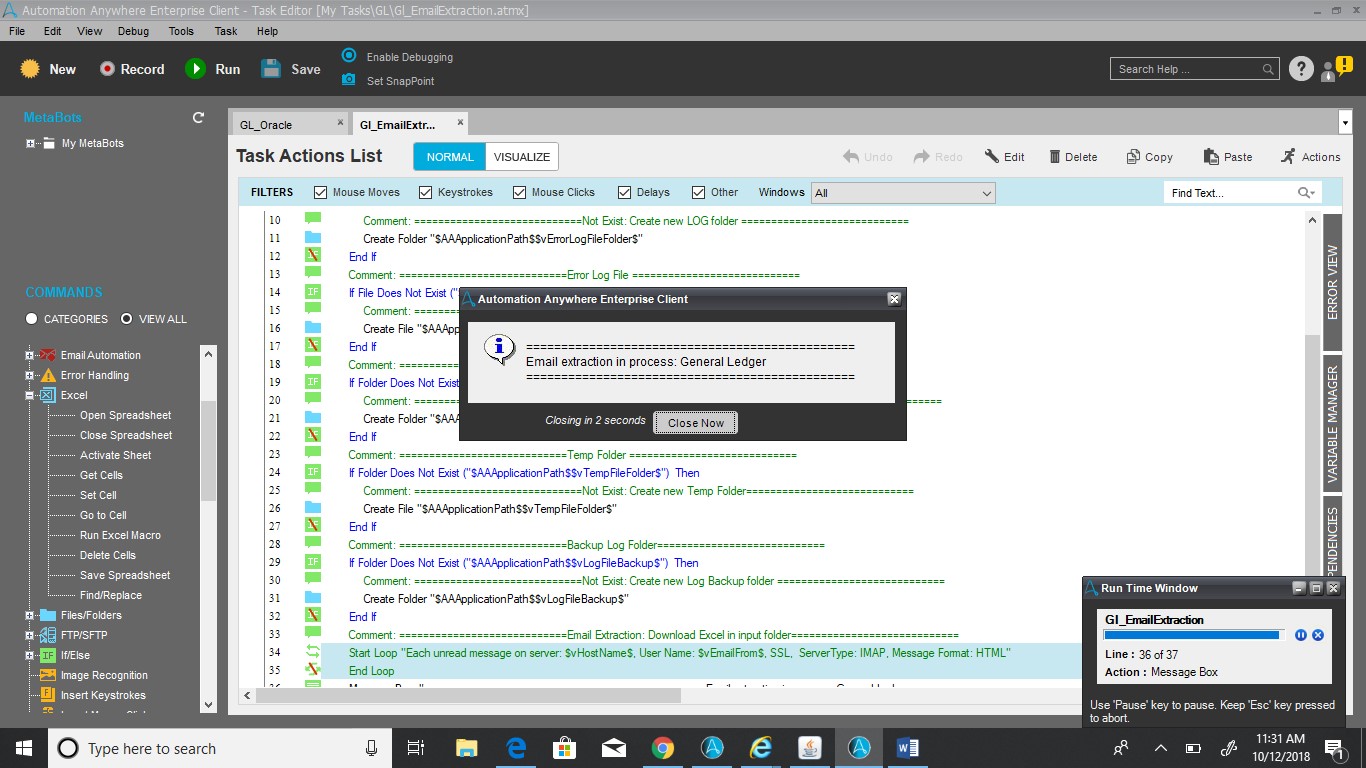Save the task using Save
The width and height of the screenshot is (1366, 768).
[291, 69]
